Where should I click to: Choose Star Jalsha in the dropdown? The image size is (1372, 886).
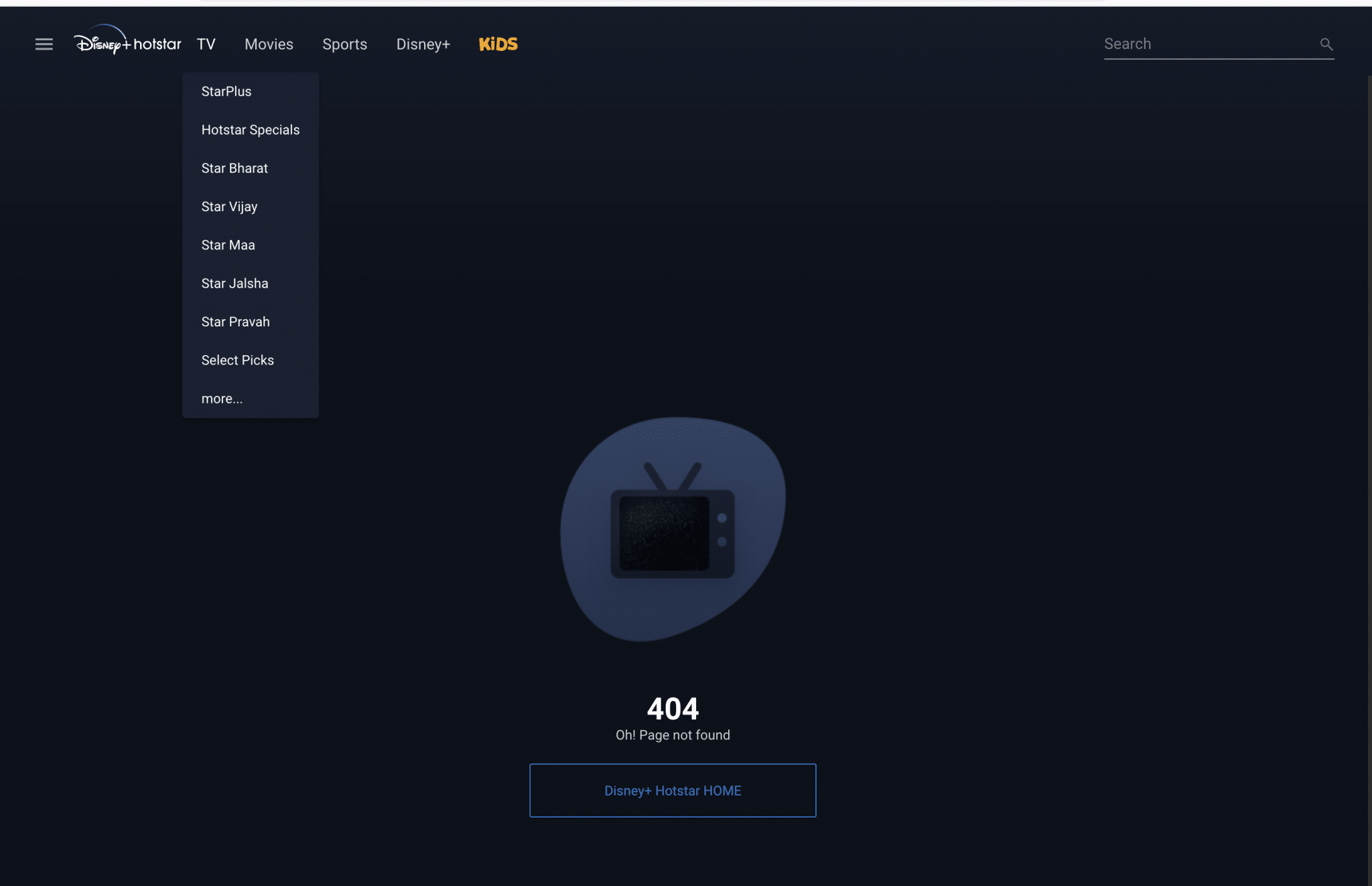(x=235, y=283)
